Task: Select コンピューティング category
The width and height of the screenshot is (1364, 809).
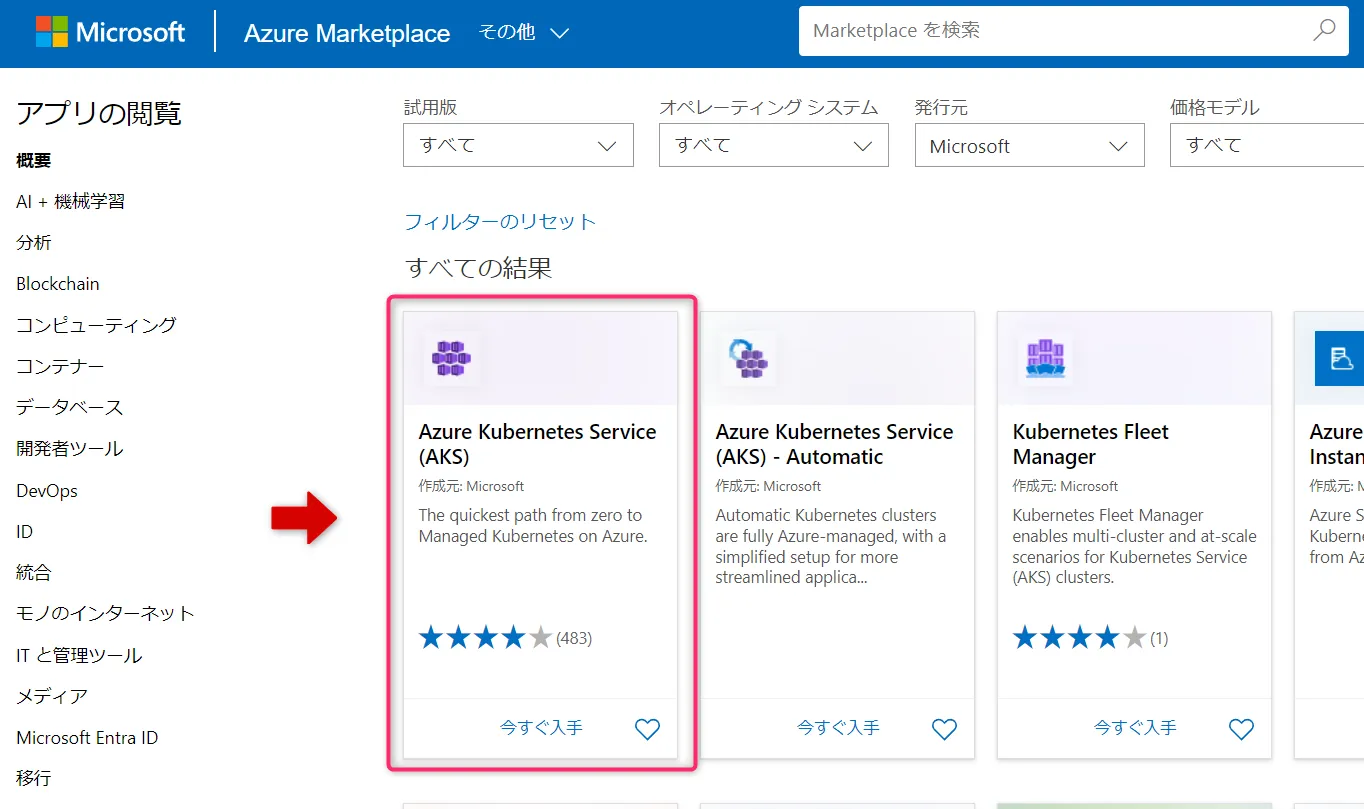Action: point(96,325)
